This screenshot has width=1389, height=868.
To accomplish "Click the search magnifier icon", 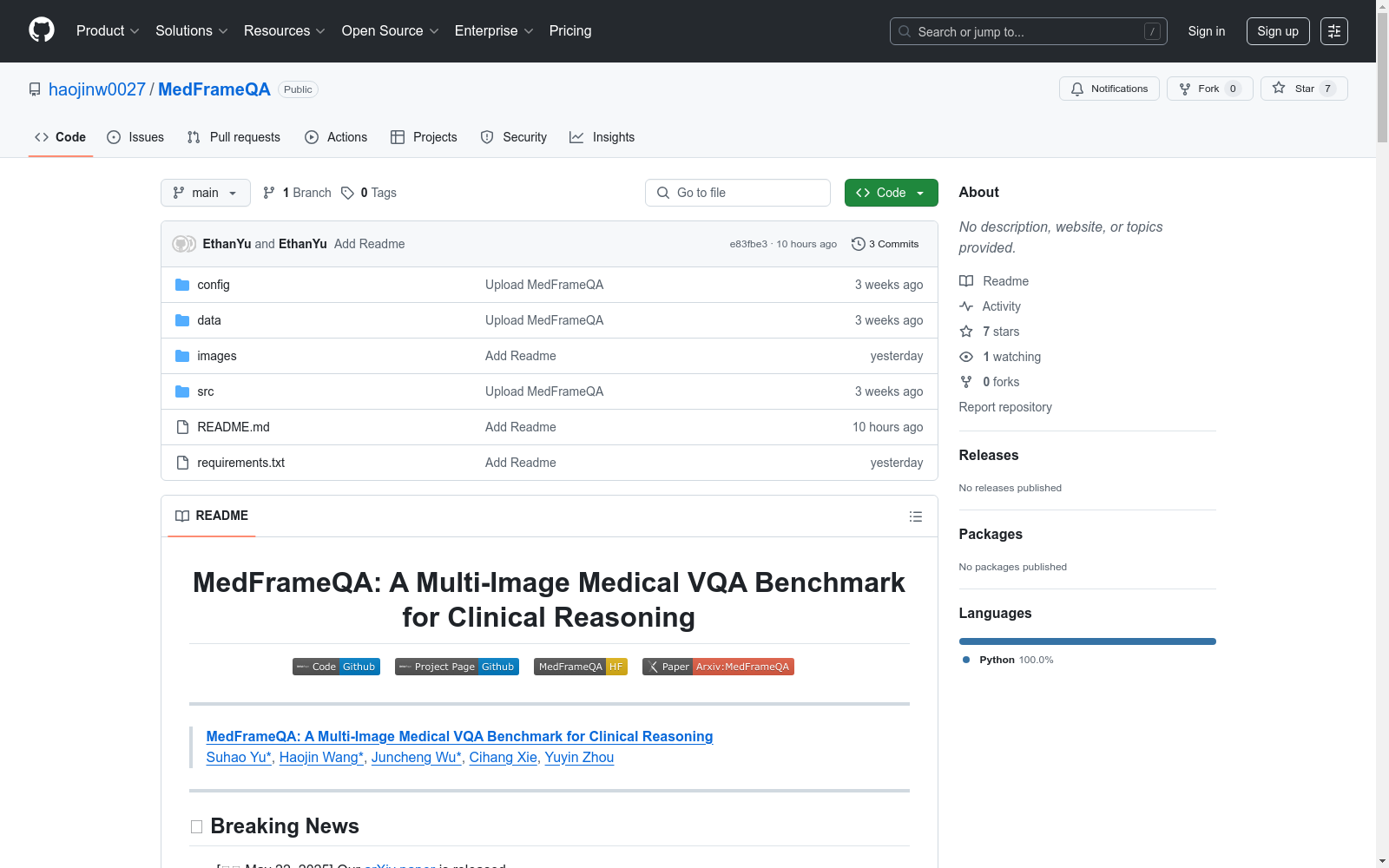I will pos(905,31).
